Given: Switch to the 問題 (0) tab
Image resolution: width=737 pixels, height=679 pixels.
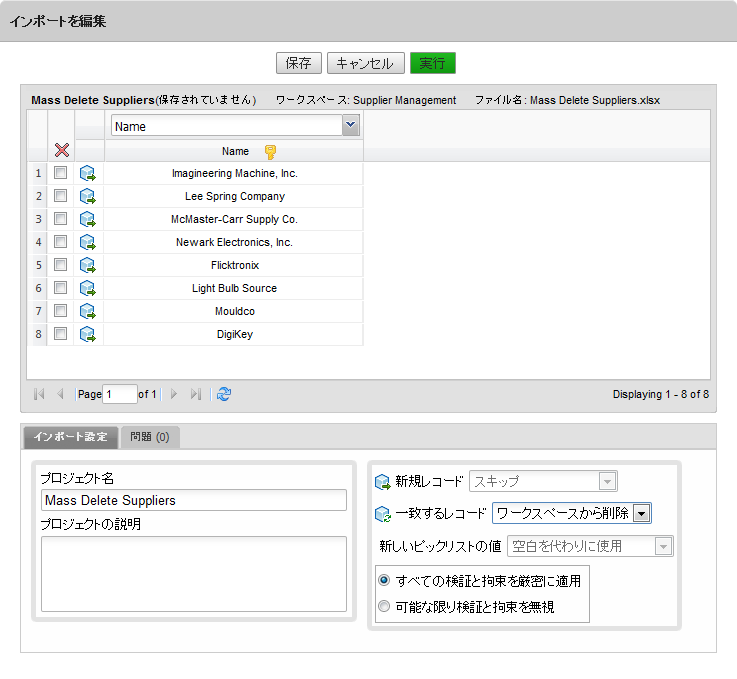Looking at the screenshot, I should coord(150,437).
